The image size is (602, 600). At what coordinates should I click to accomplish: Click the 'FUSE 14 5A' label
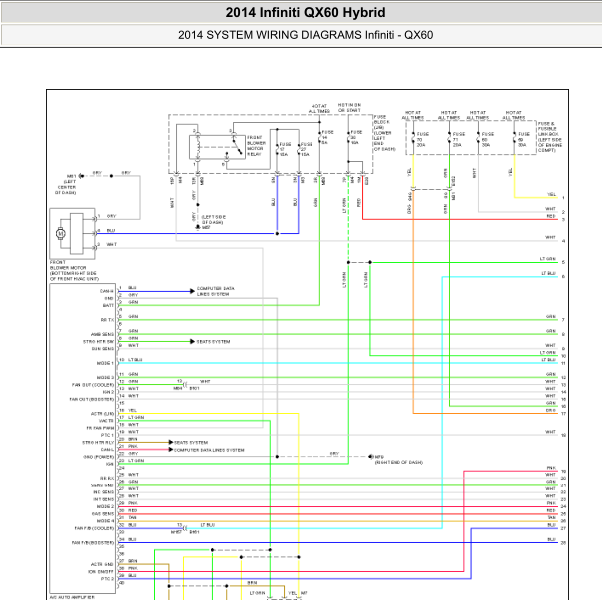pyautogui.click(x=327, y=137)
